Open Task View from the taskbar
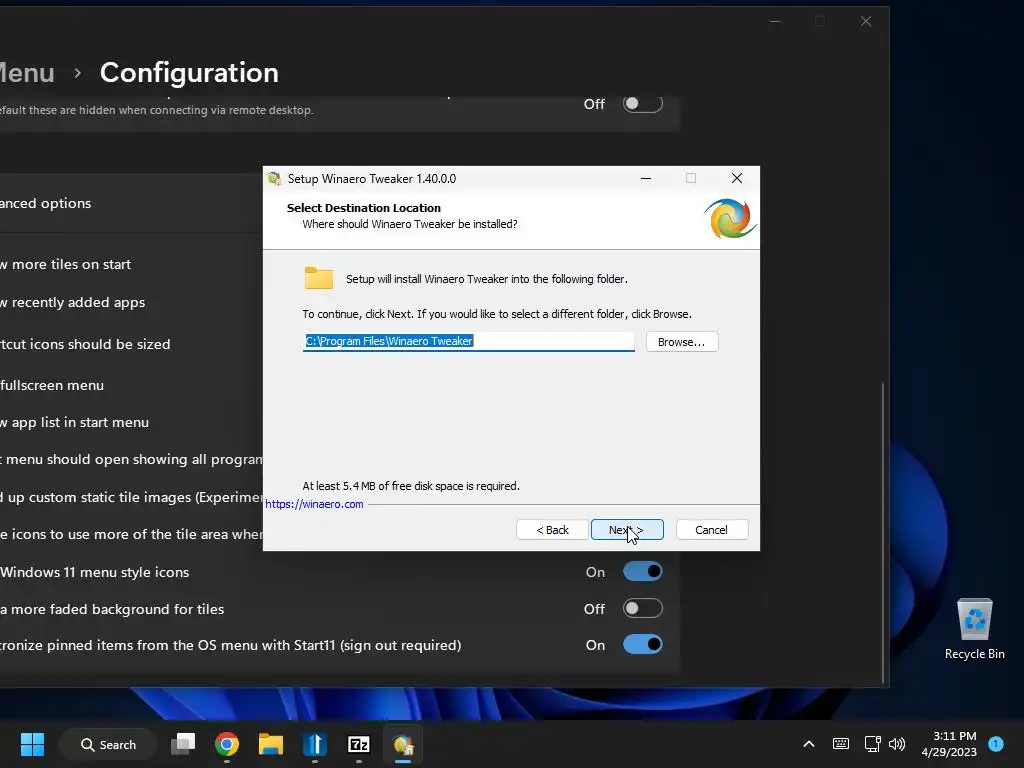This screenshot has height=768, width=1024. [183, 744]
